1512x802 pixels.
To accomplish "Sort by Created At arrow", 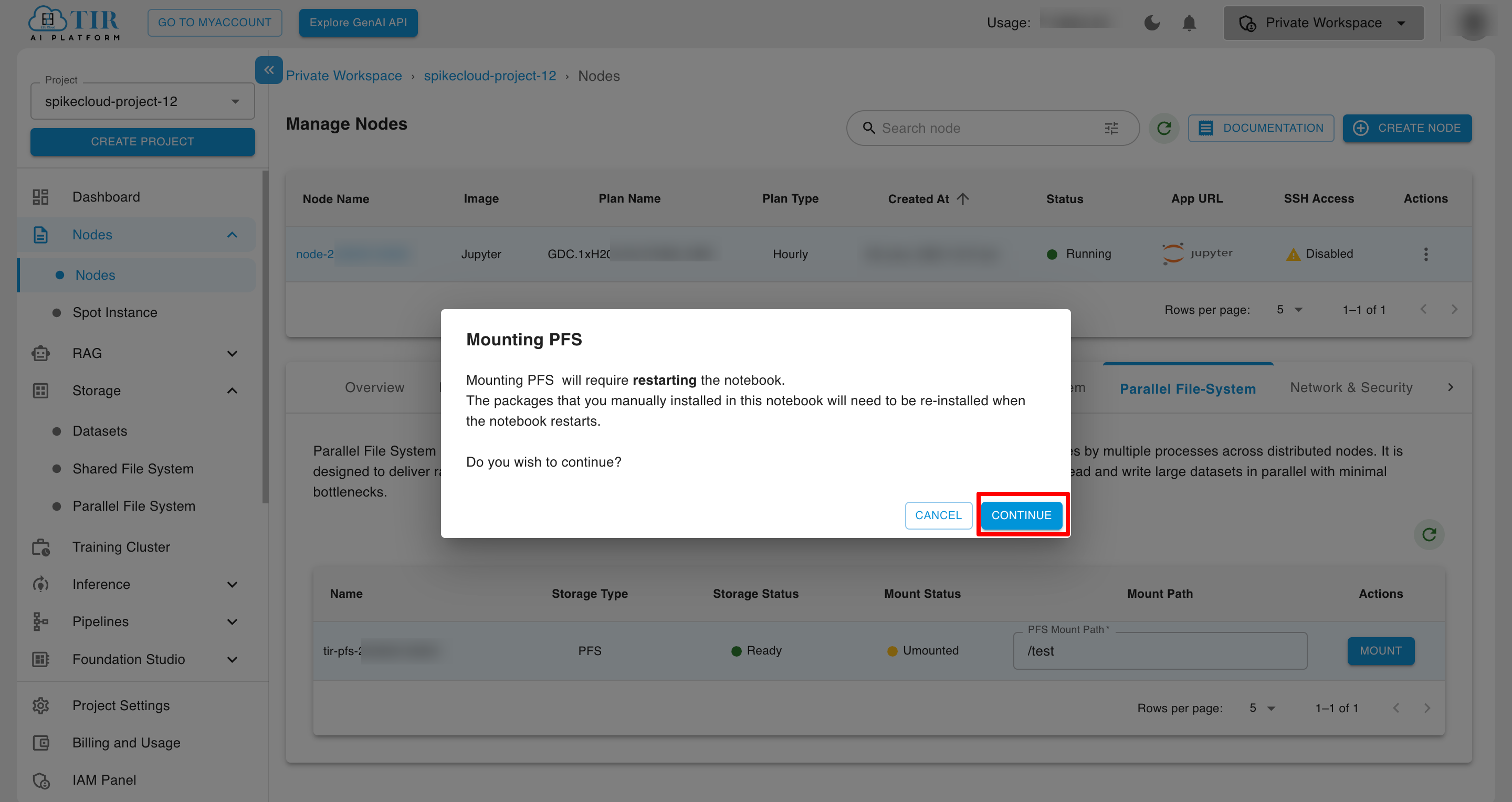I will (963, 198).
